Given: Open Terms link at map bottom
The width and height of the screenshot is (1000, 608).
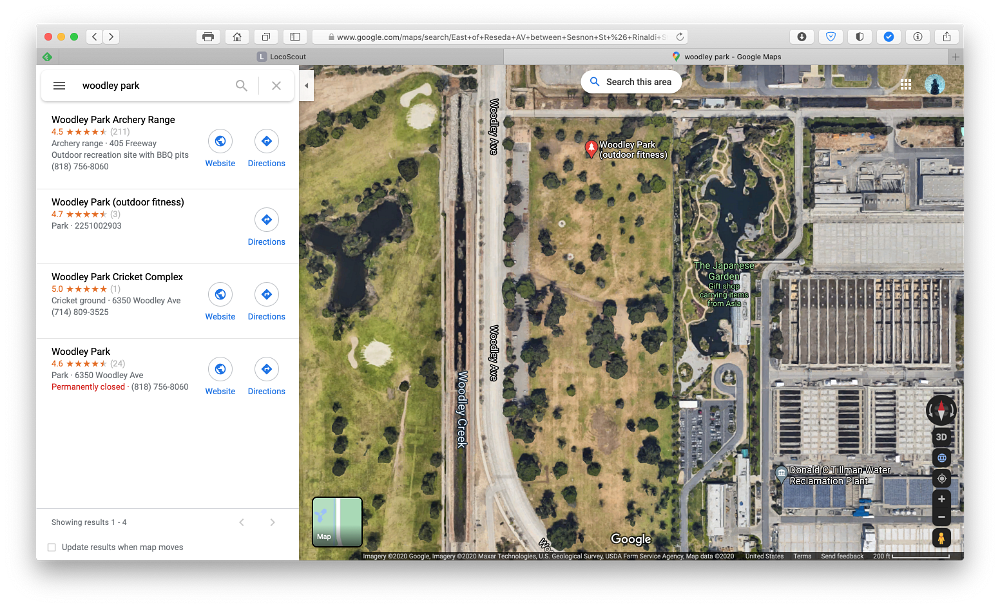Looking at the screenshot, I should pyautogui.click(x=802, y=556).
